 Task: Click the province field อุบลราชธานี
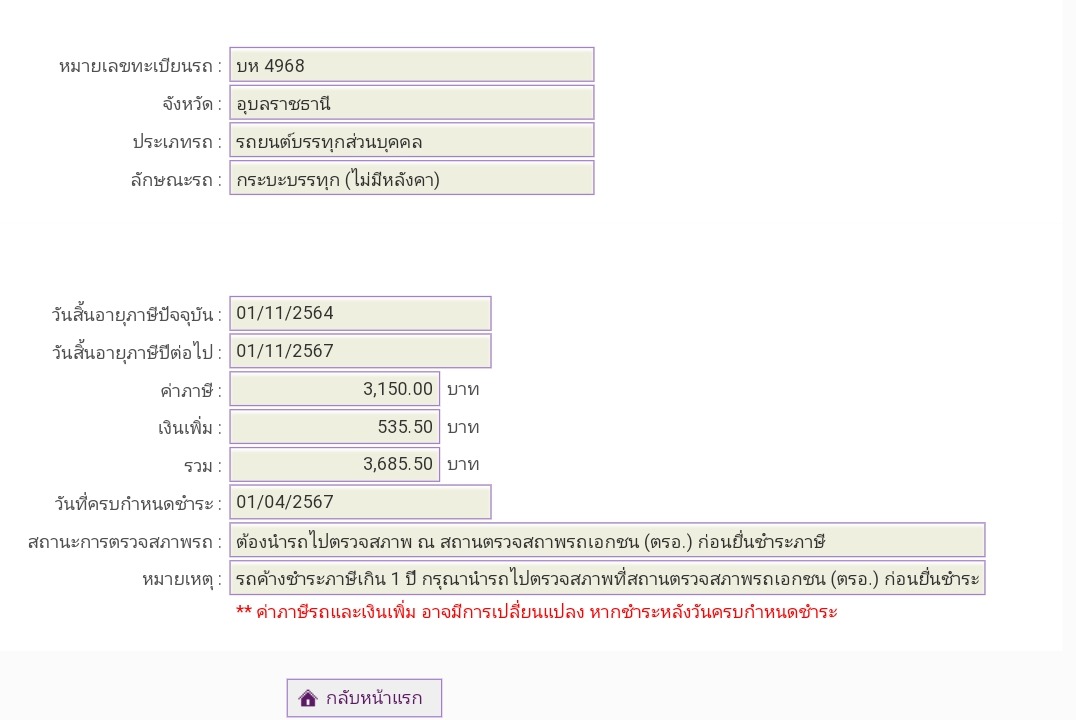[x=412, y=103]
